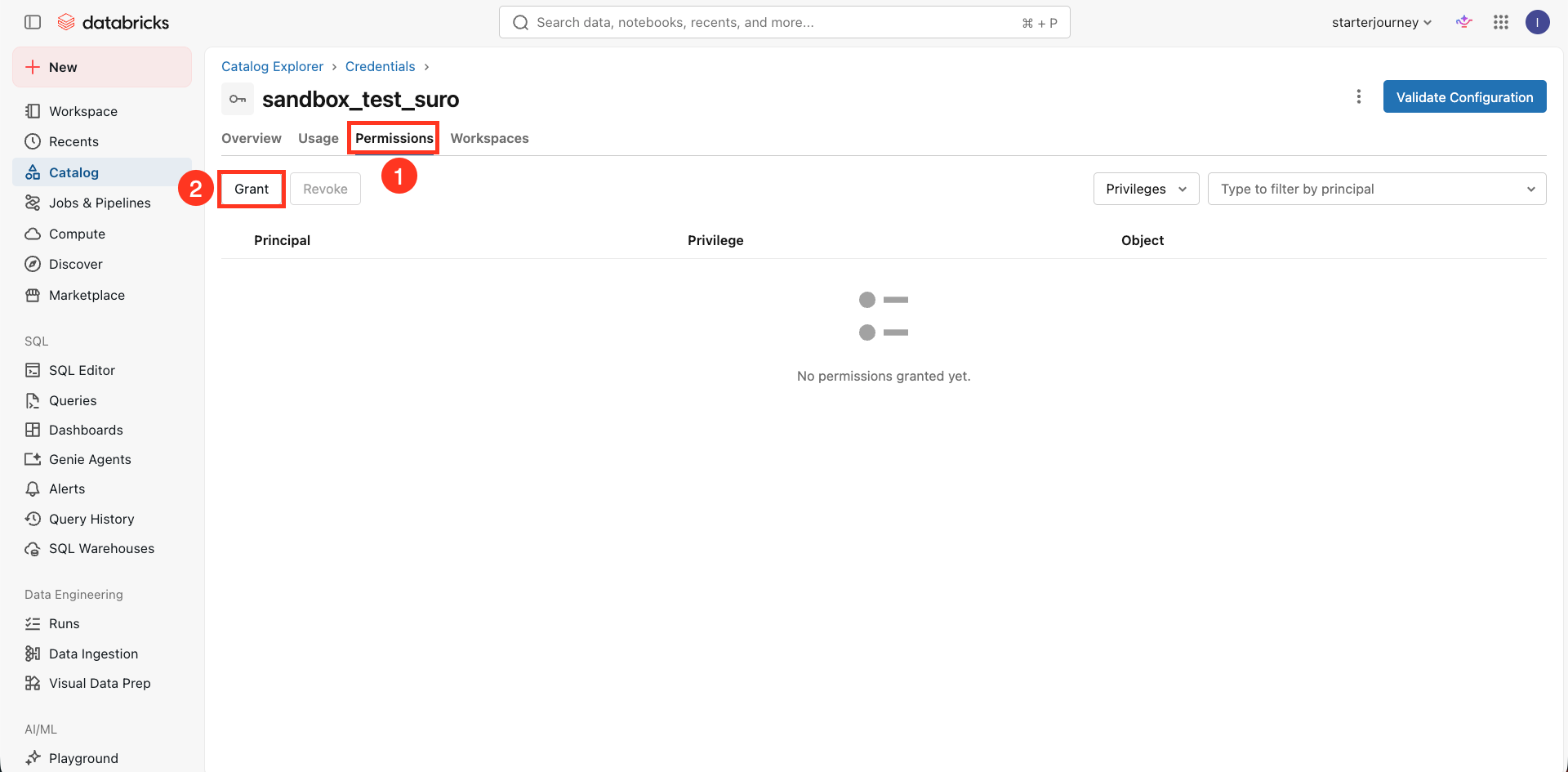Open Alerts in the sidebar
This screenshot has height=772, width=1568.
point(102,489)
